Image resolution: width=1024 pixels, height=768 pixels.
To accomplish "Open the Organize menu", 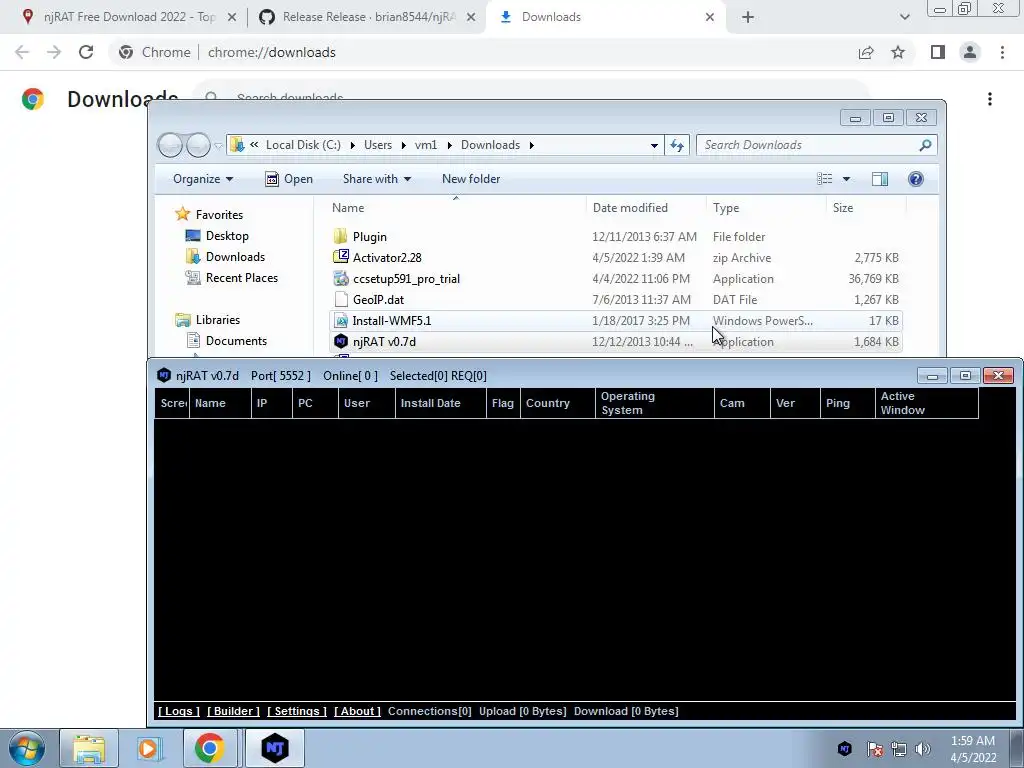I will click(202, 179).
